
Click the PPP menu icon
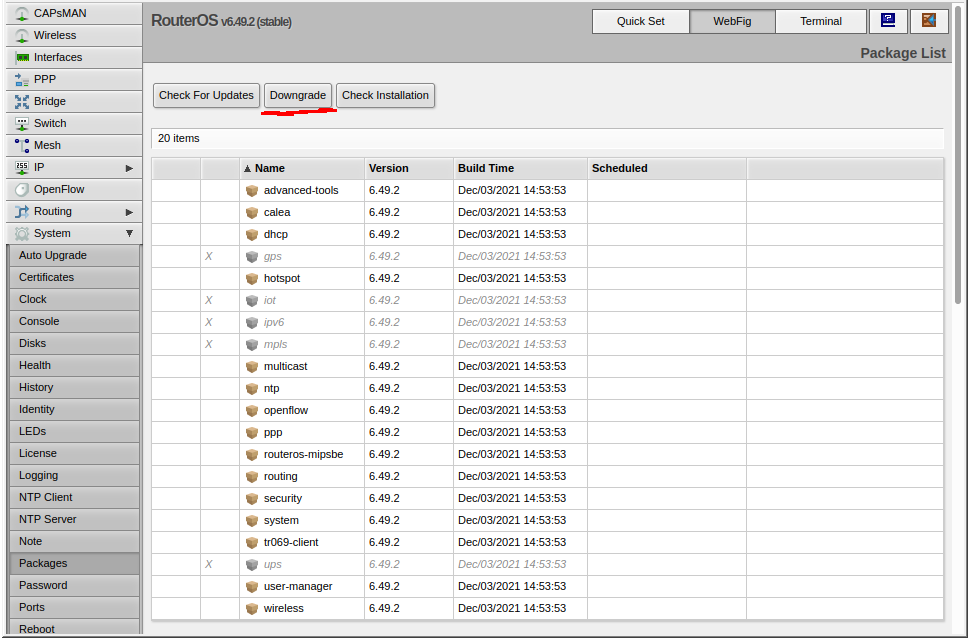pos(22,80)
